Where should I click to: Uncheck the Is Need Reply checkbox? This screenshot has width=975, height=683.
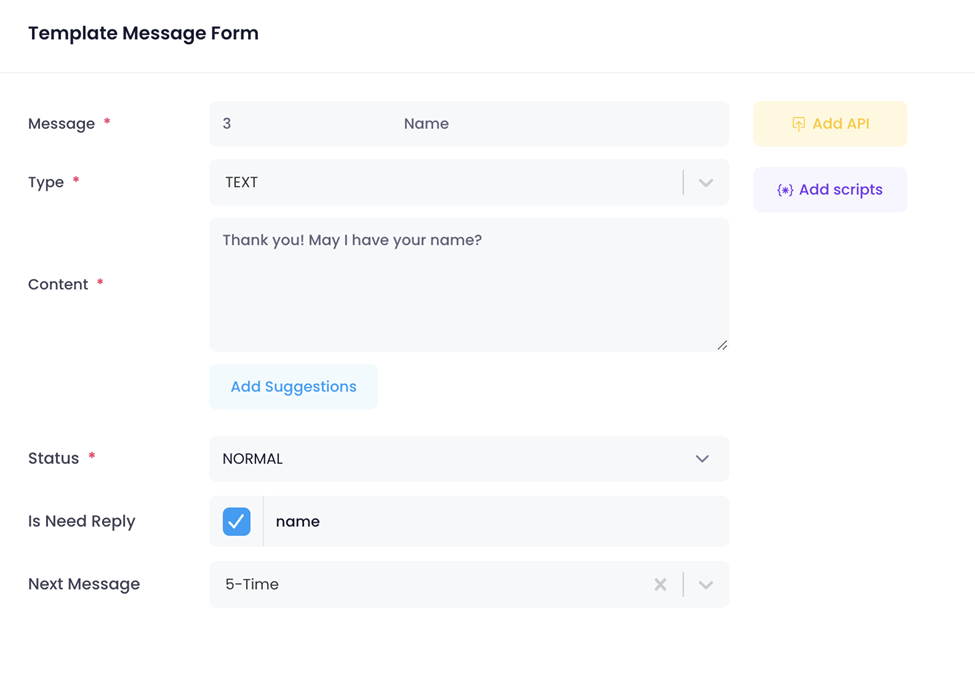click(237, 521)
